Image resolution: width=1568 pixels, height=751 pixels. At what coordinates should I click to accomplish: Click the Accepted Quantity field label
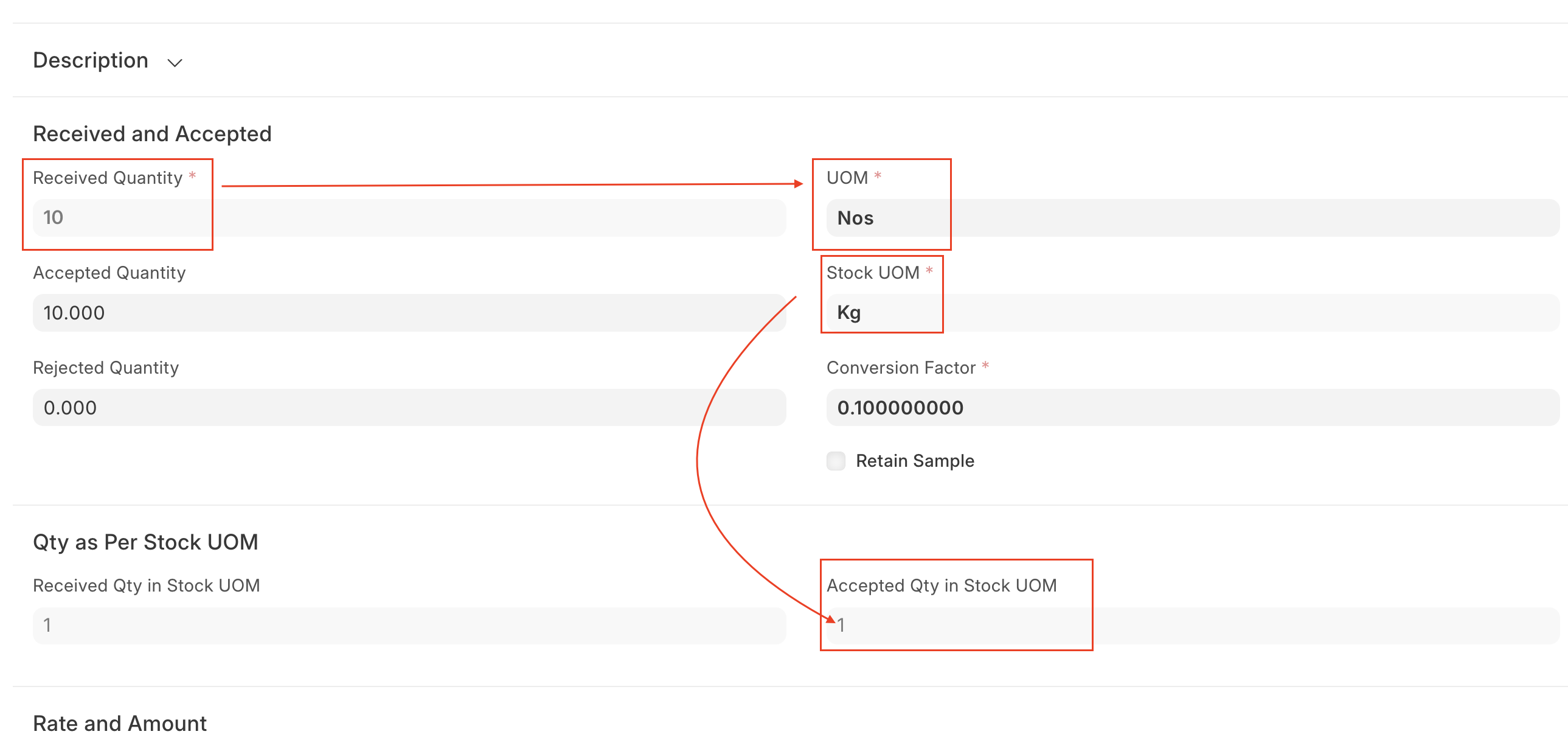pyautogui.click(x=109, y=273)
